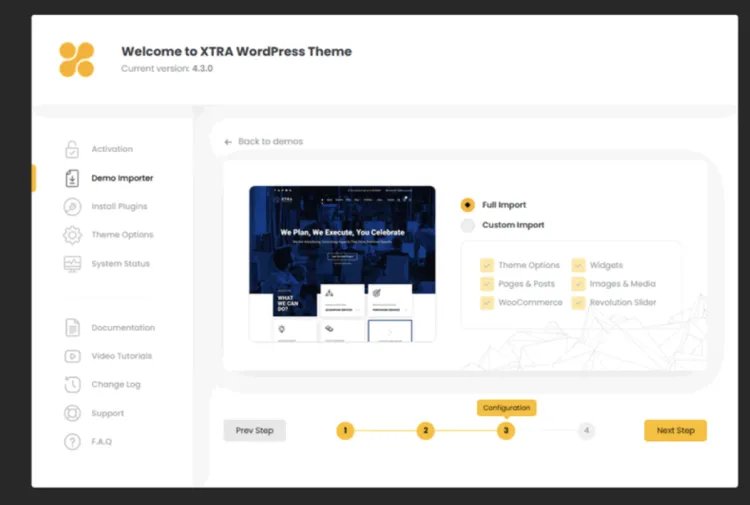Open Theme Options in sidebar
The height and width of the screenshot is (505, 750).
tap(122, 235)
